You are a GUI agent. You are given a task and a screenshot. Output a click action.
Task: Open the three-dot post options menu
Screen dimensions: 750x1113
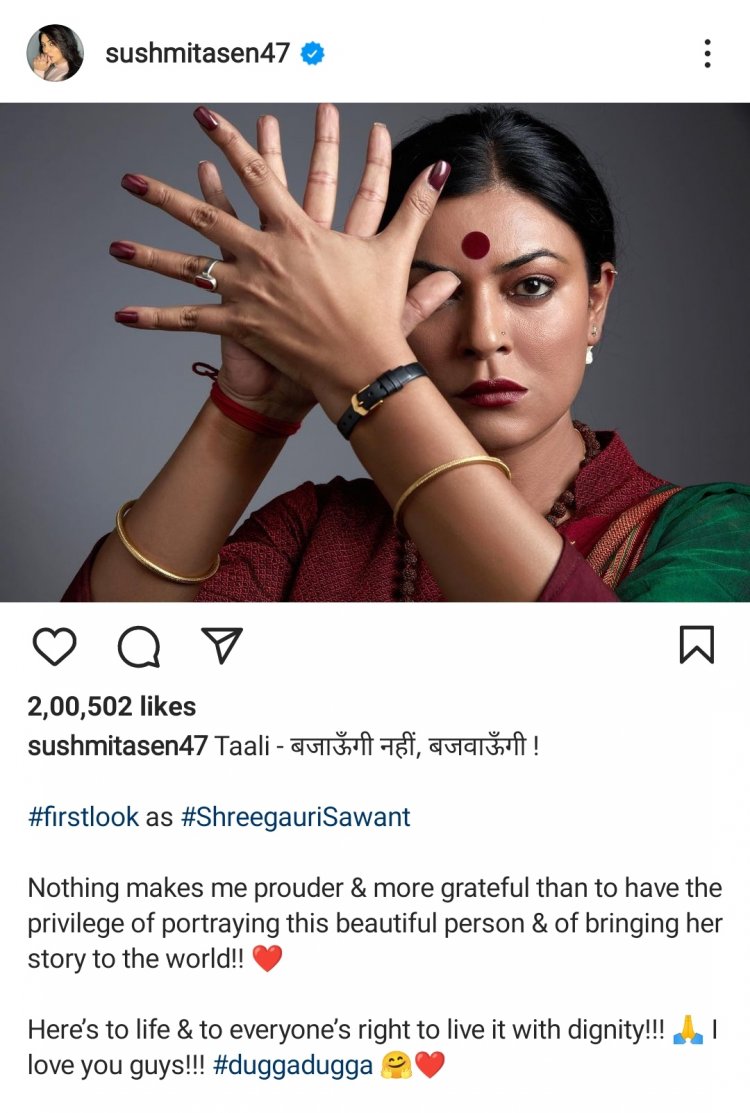707,53
